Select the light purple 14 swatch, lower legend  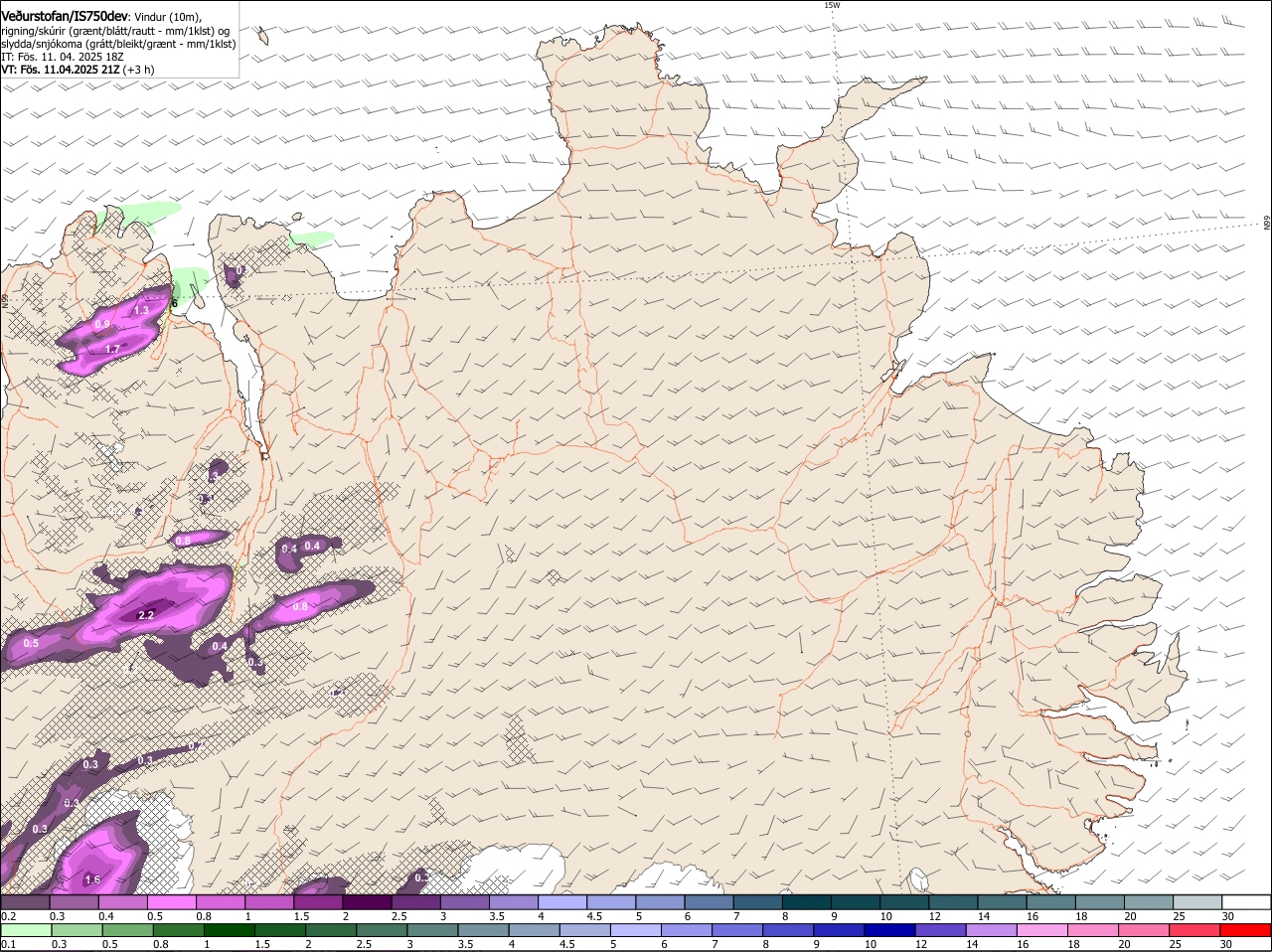pyautogui.click(x=991, y=931)
